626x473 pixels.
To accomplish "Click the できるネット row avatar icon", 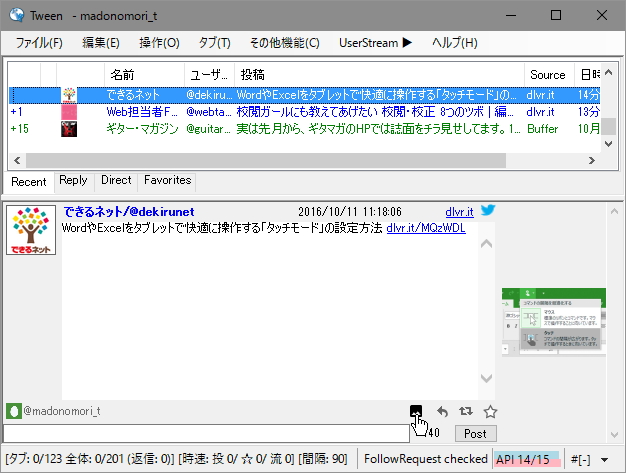I will (x=69, y=95).
